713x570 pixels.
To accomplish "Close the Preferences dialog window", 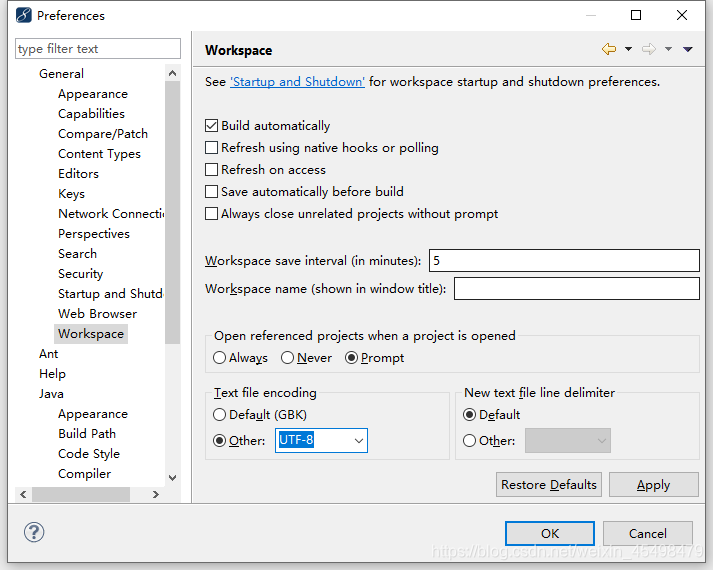I will point(682,15).
